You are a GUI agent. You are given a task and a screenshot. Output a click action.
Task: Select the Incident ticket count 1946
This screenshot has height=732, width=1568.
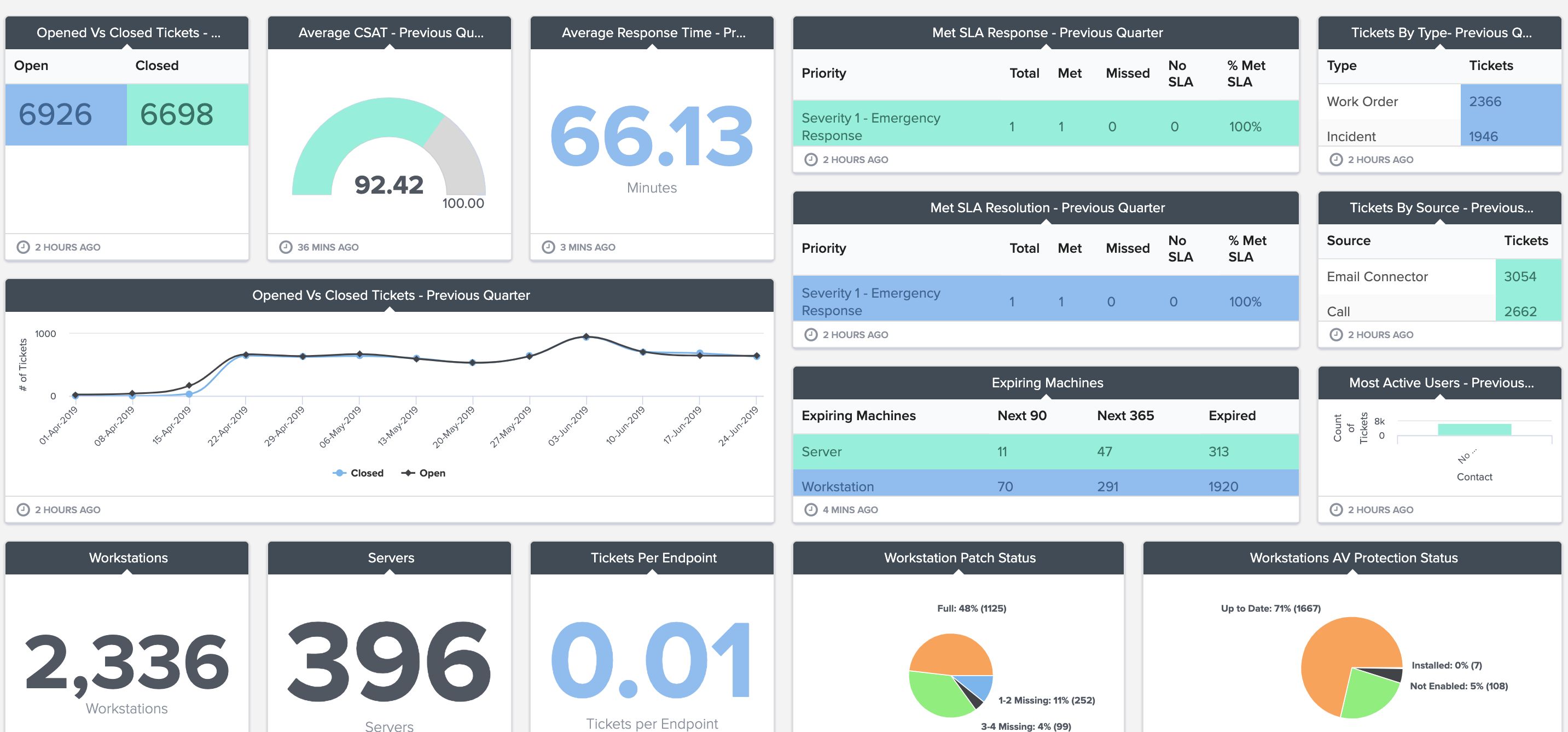pos(1483,136)
